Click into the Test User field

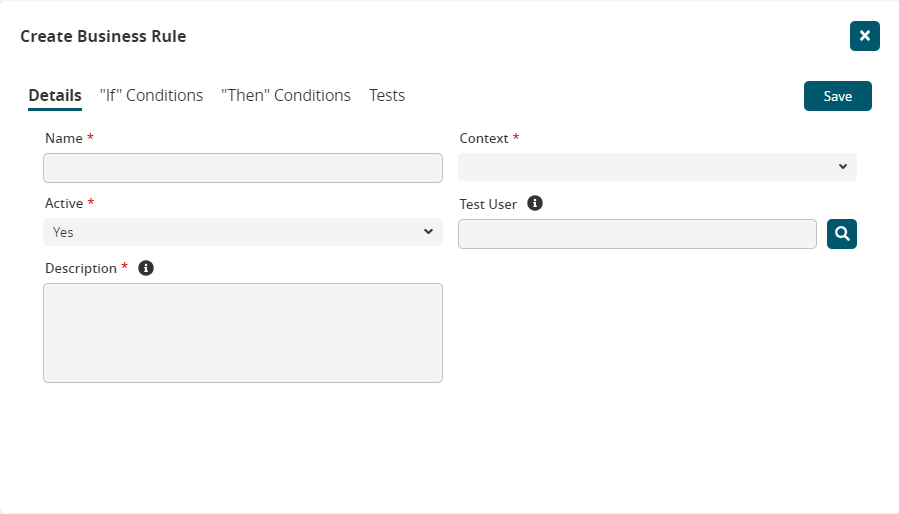[x=637, y=234]
